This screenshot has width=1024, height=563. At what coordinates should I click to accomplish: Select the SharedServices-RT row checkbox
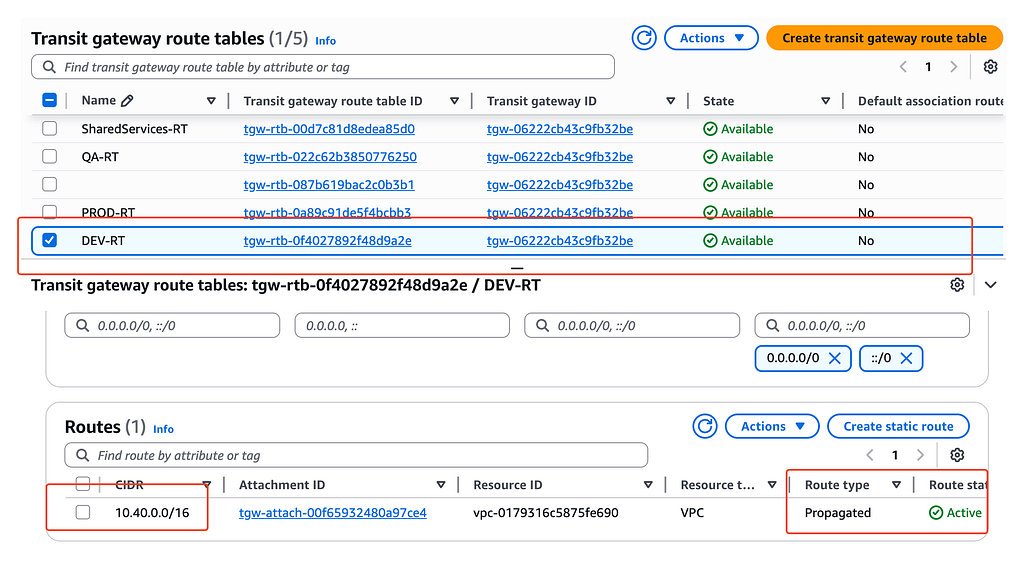50,129
